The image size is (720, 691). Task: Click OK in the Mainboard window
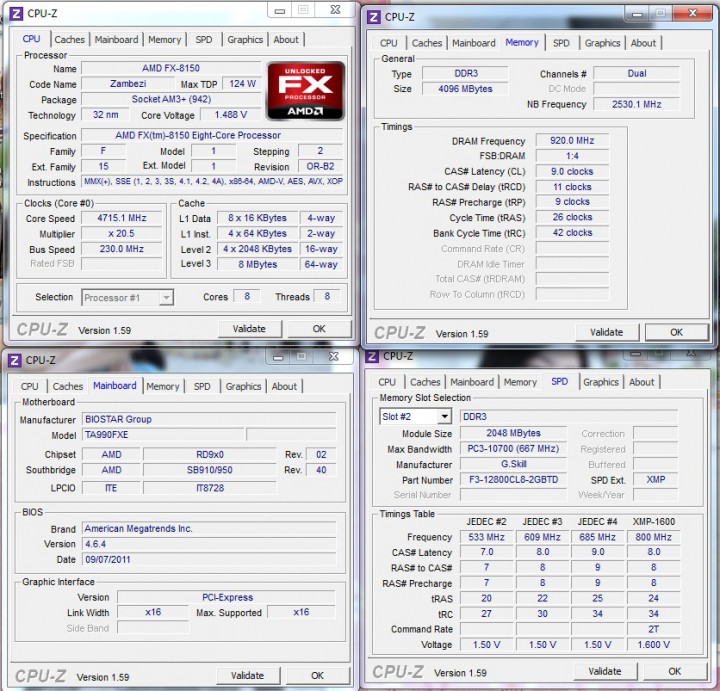[317, 675]
